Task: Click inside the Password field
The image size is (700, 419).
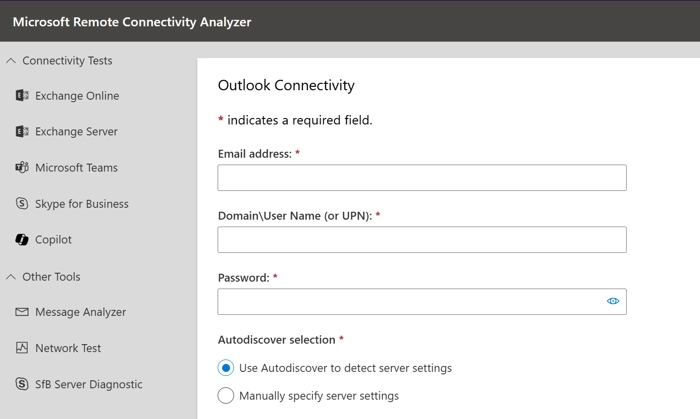Action: (411, 302)
